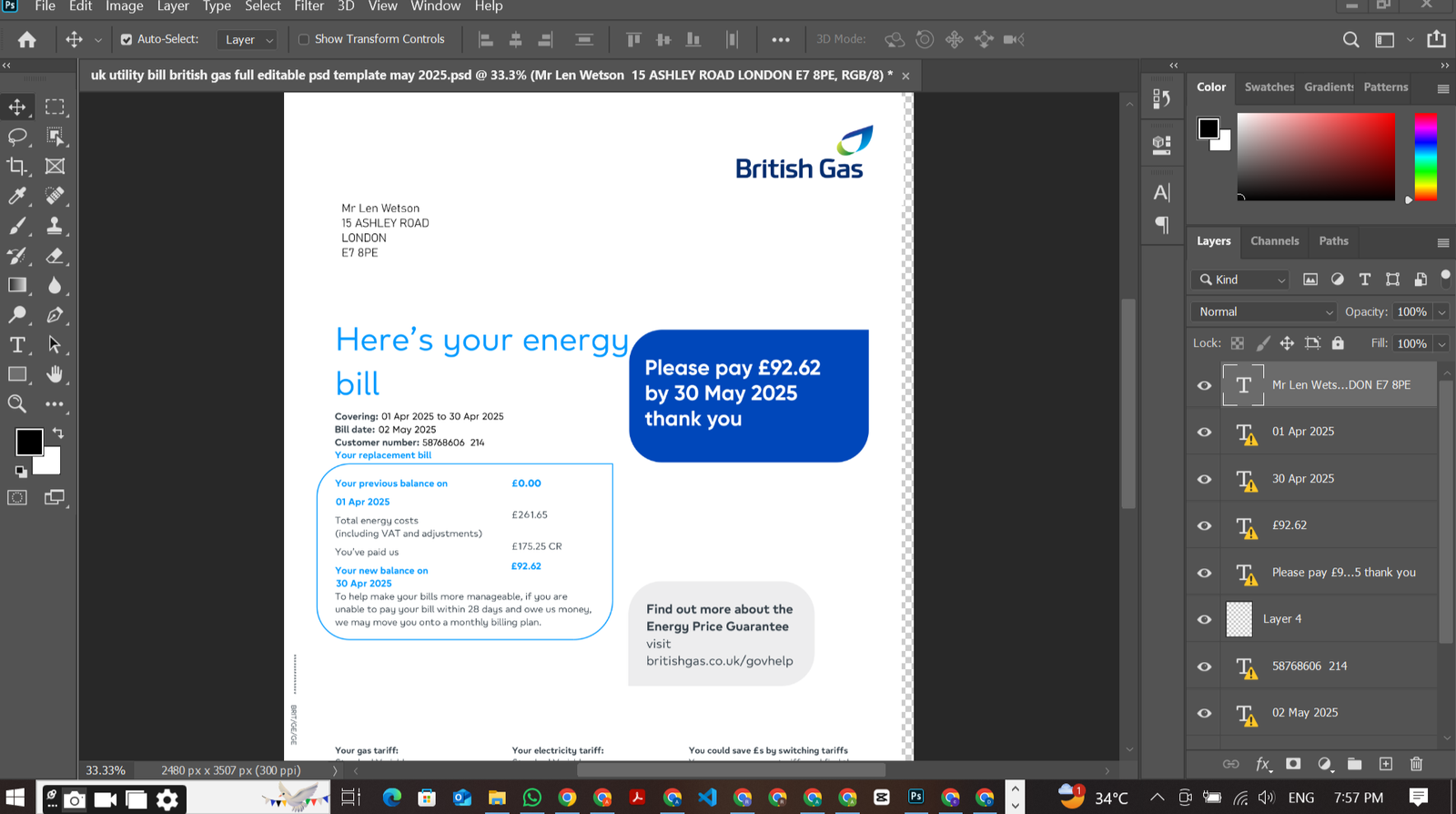Delete layer using the trash icon
Screen dimensions: 1456x814
coord(1416,764)
